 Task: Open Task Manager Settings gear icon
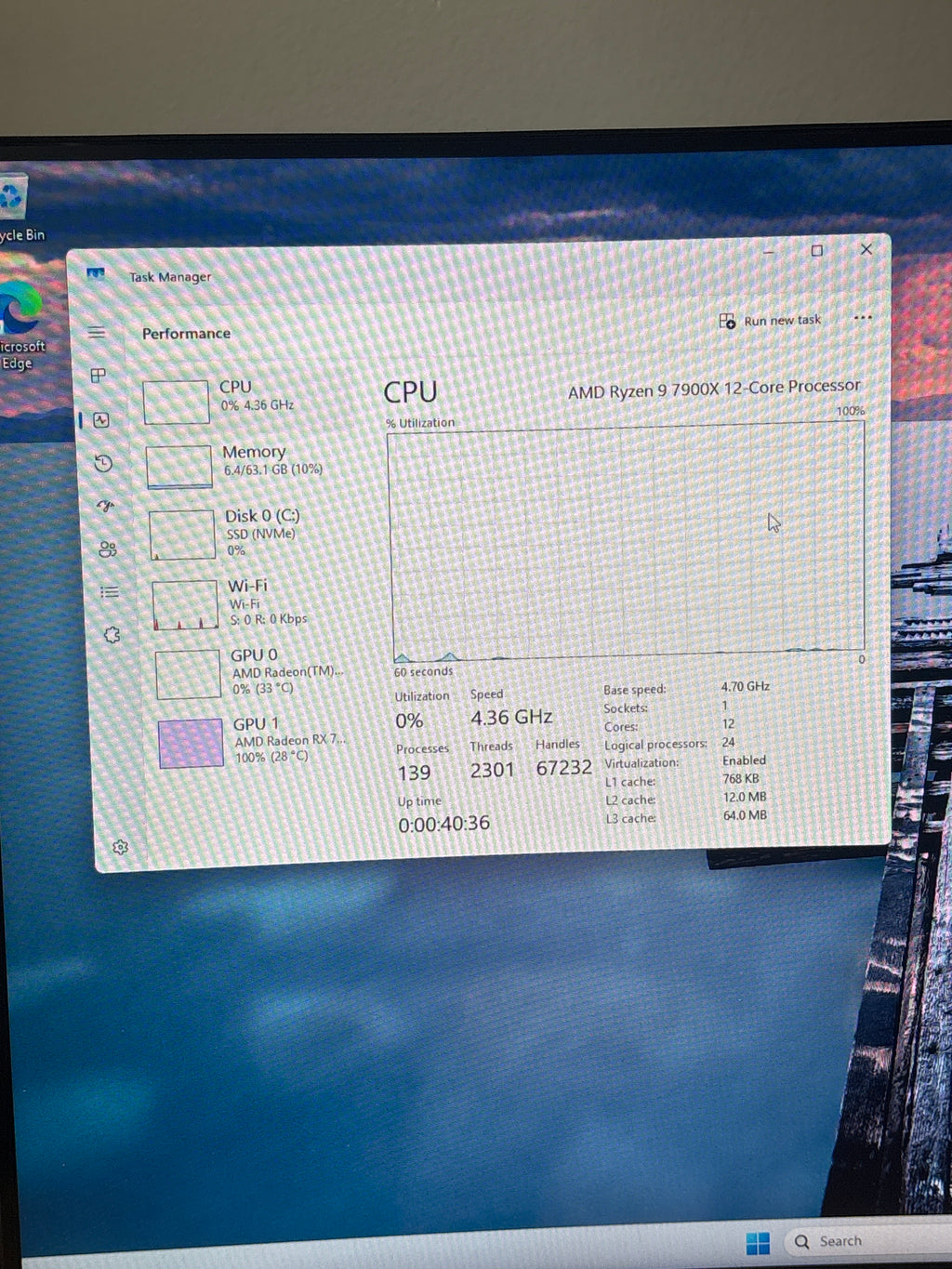[120, 847]
